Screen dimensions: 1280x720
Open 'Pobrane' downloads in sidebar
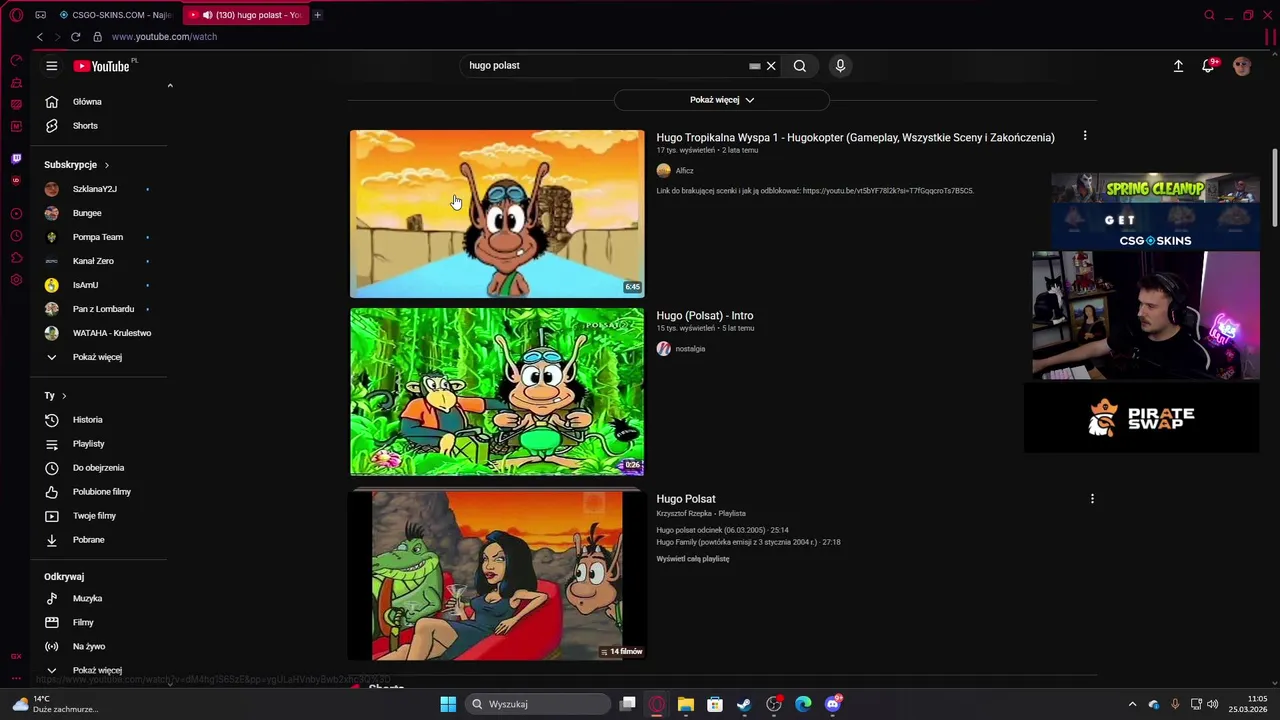pos(87,540)
